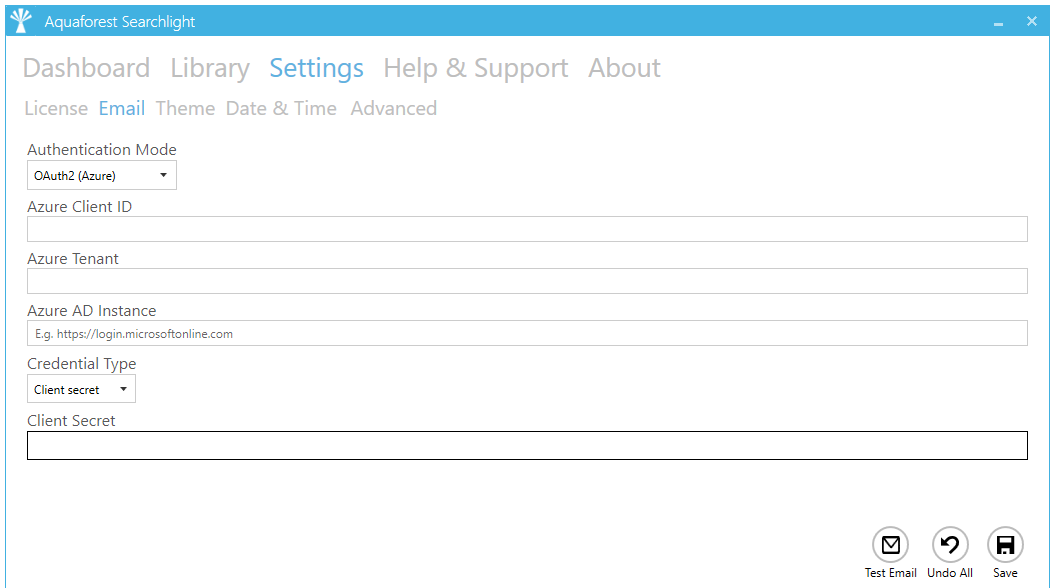Open the About tab
This screenshot has height=588, width=1057.
624,68
